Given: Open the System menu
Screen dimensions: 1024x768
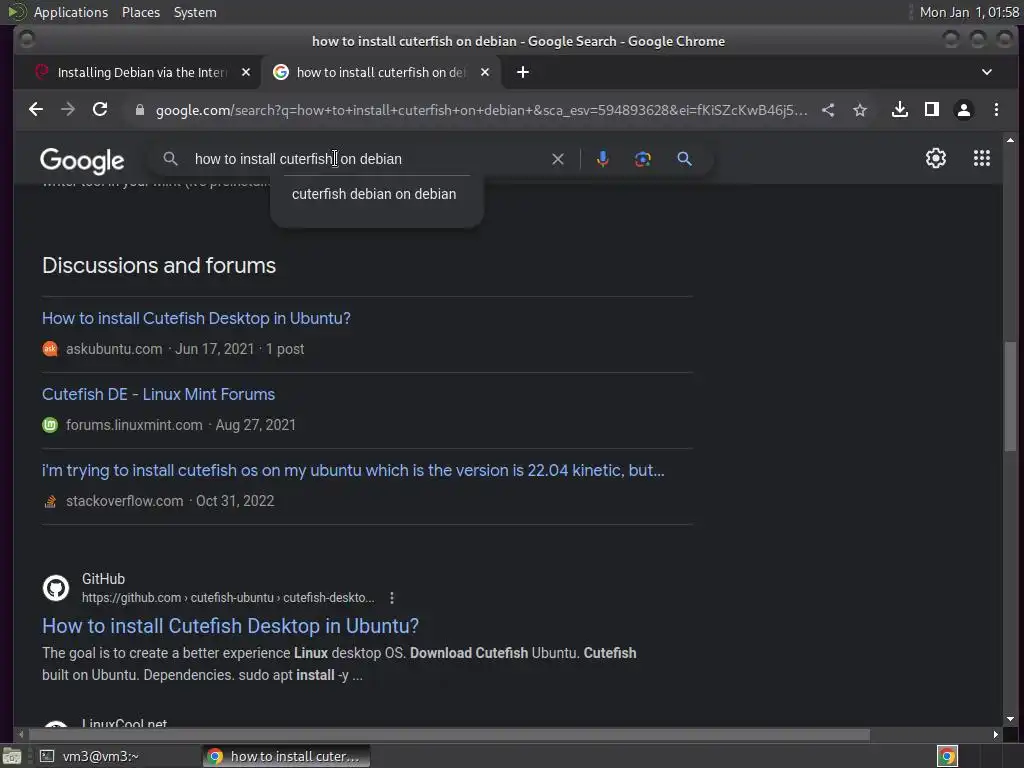Looking at the screenshot, I should pyautogui.click(x=195, y=12).
